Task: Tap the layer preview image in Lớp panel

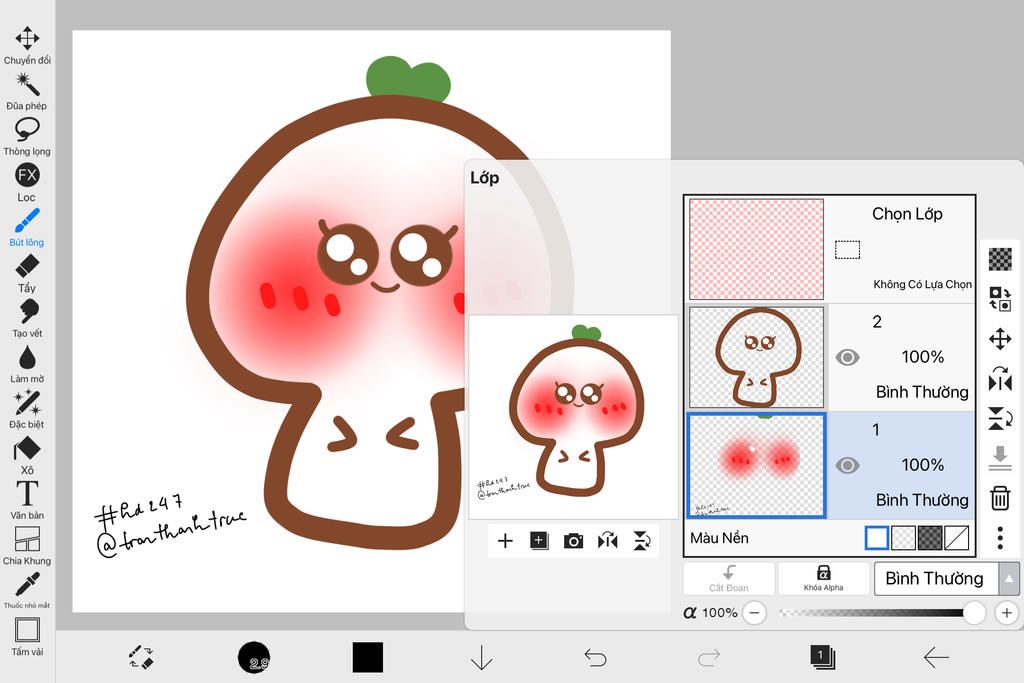Action: [x=573, y=417]
